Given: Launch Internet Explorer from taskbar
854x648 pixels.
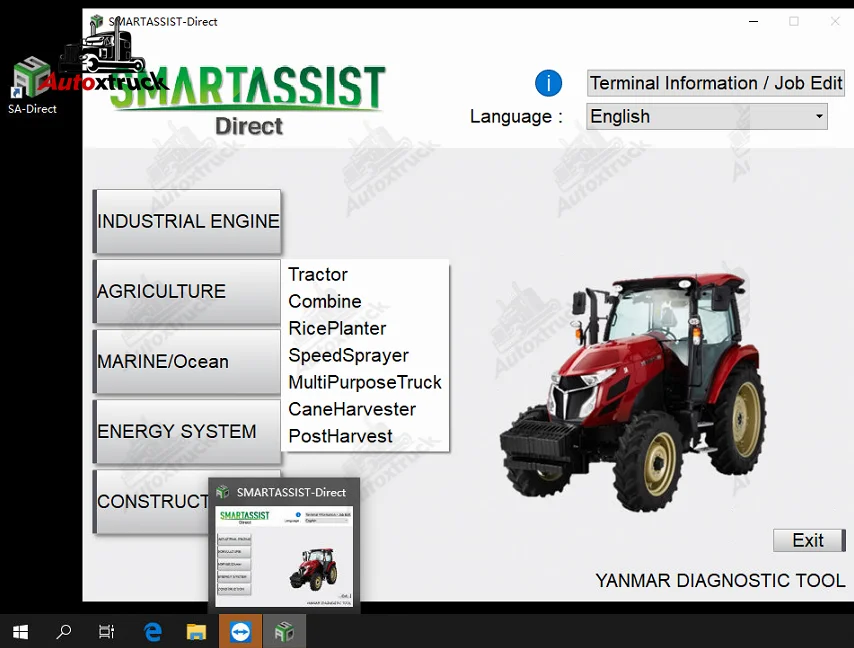Looking at the screenshot, I should click(152, 632).
